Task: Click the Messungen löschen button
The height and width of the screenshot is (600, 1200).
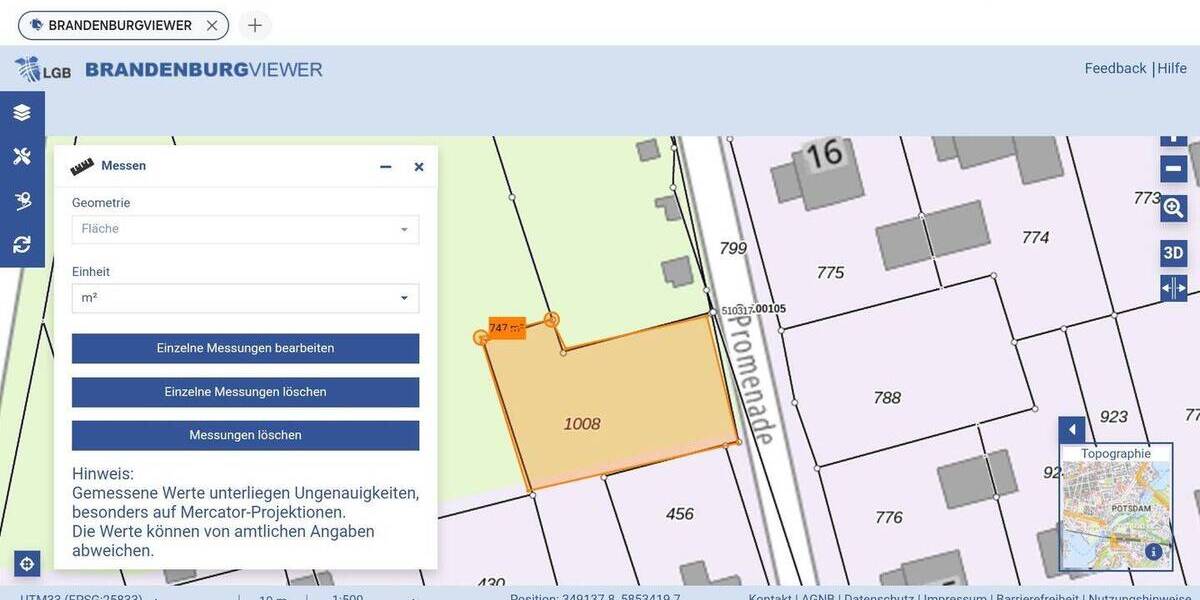Action: pos(245,435)
